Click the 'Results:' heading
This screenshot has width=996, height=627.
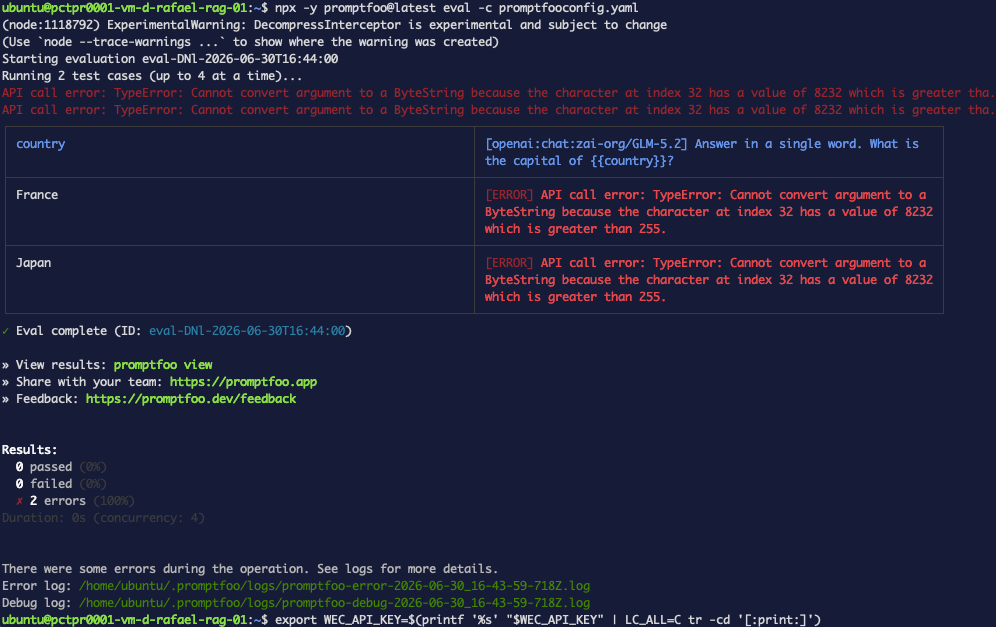coord(29,450)
